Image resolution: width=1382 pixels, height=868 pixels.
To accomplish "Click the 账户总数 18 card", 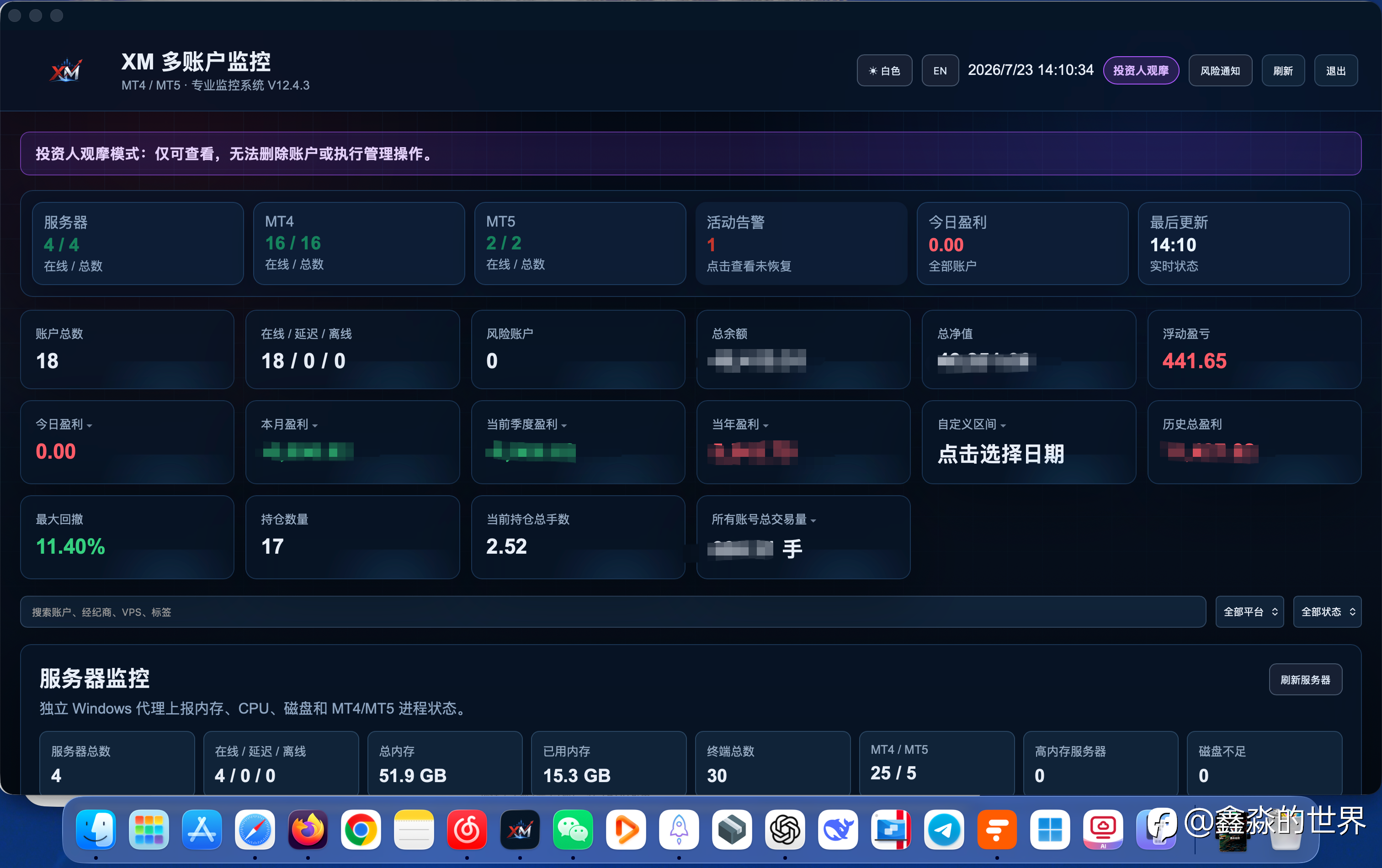I will (127, 349).
